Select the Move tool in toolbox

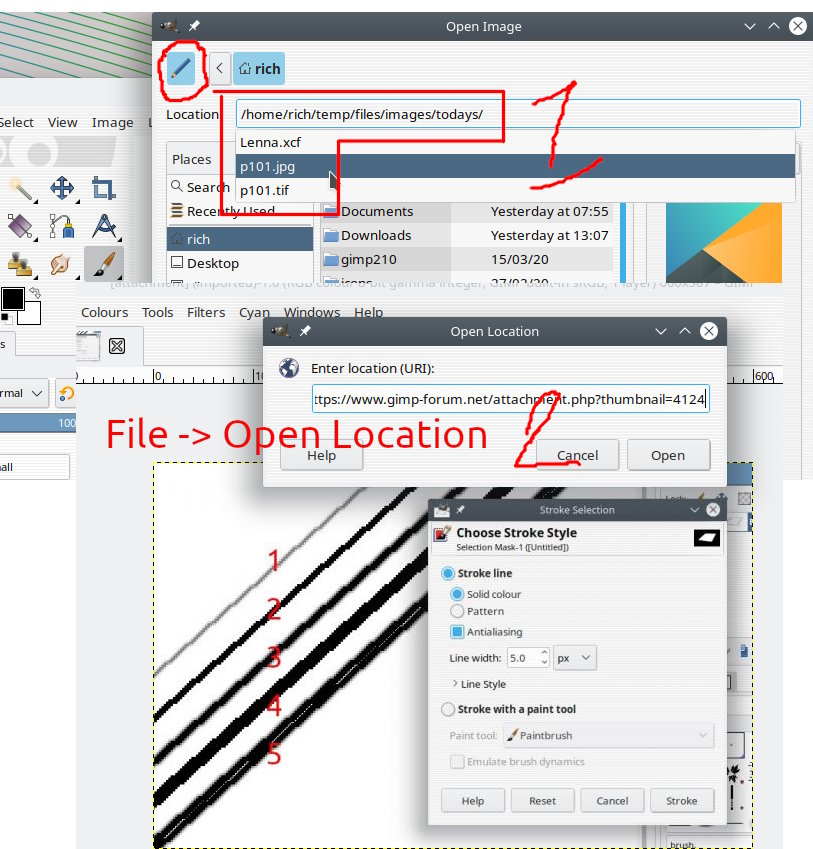click(62, 188)
